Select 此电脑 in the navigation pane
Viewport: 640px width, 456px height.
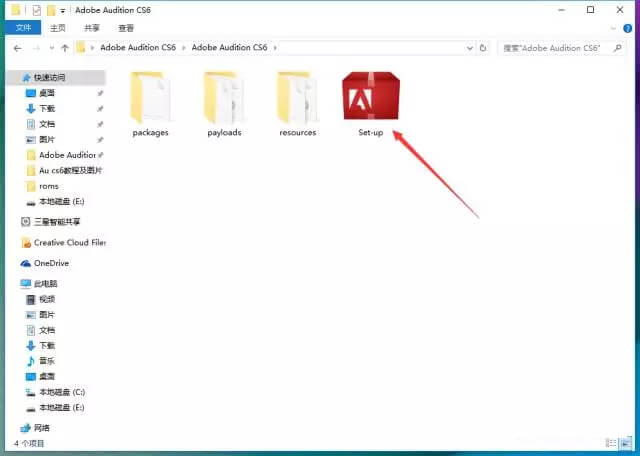click(45, 284)
